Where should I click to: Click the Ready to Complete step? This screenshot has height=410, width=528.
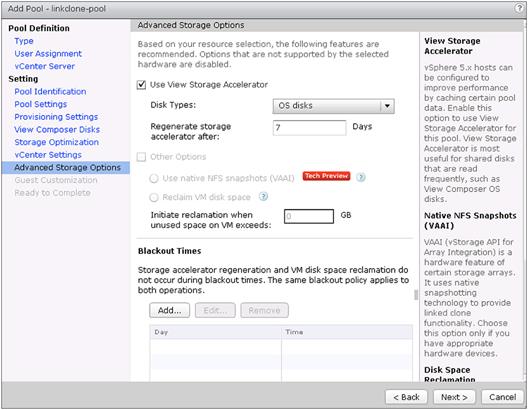52,193
